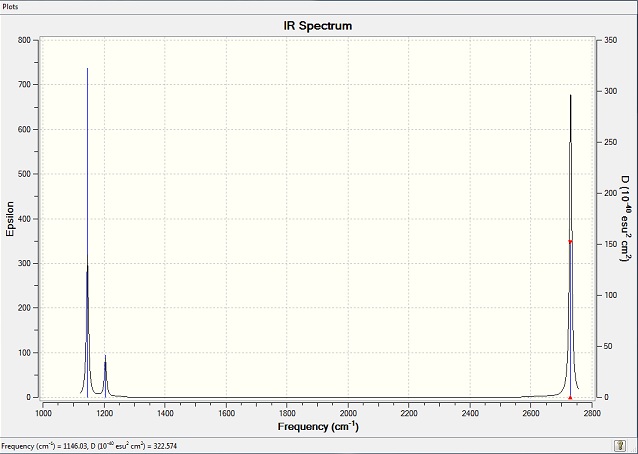Click the 'D (10-40 esu2 cm2)' right axis label
Image resolution: width=638 pixels, height=454 pixels.
pos(625,218)
